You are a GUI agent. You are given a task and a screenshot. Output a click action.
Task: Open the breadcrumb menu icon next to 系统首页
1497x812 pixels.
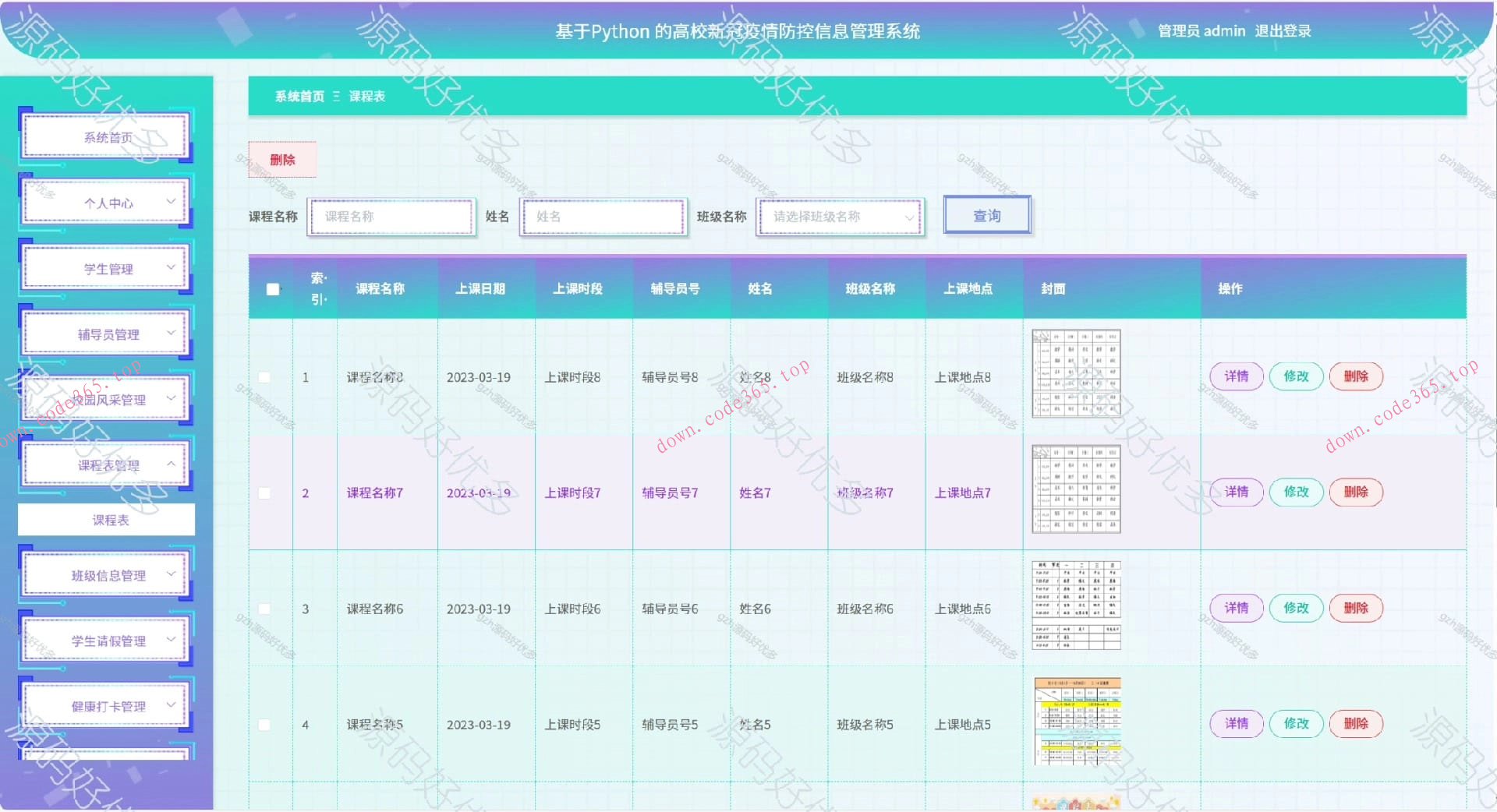pyautogui.click(x=336, y=97)
